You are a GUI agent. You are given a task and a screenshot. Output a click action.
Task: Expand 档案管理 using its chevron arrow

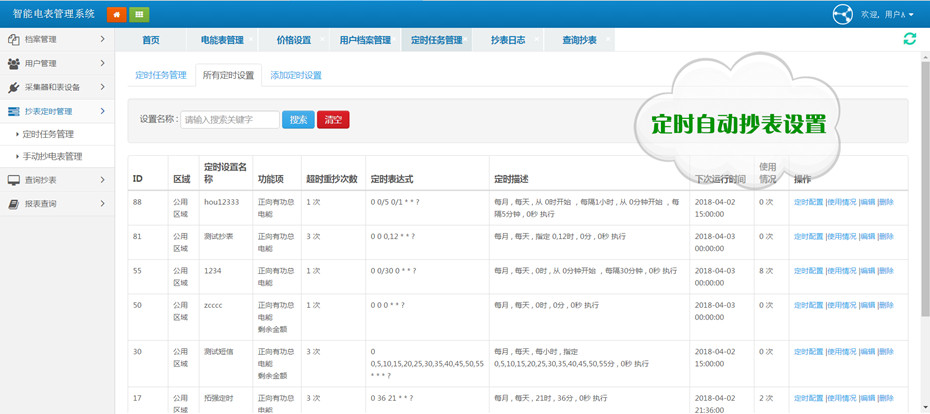[102, 40]
